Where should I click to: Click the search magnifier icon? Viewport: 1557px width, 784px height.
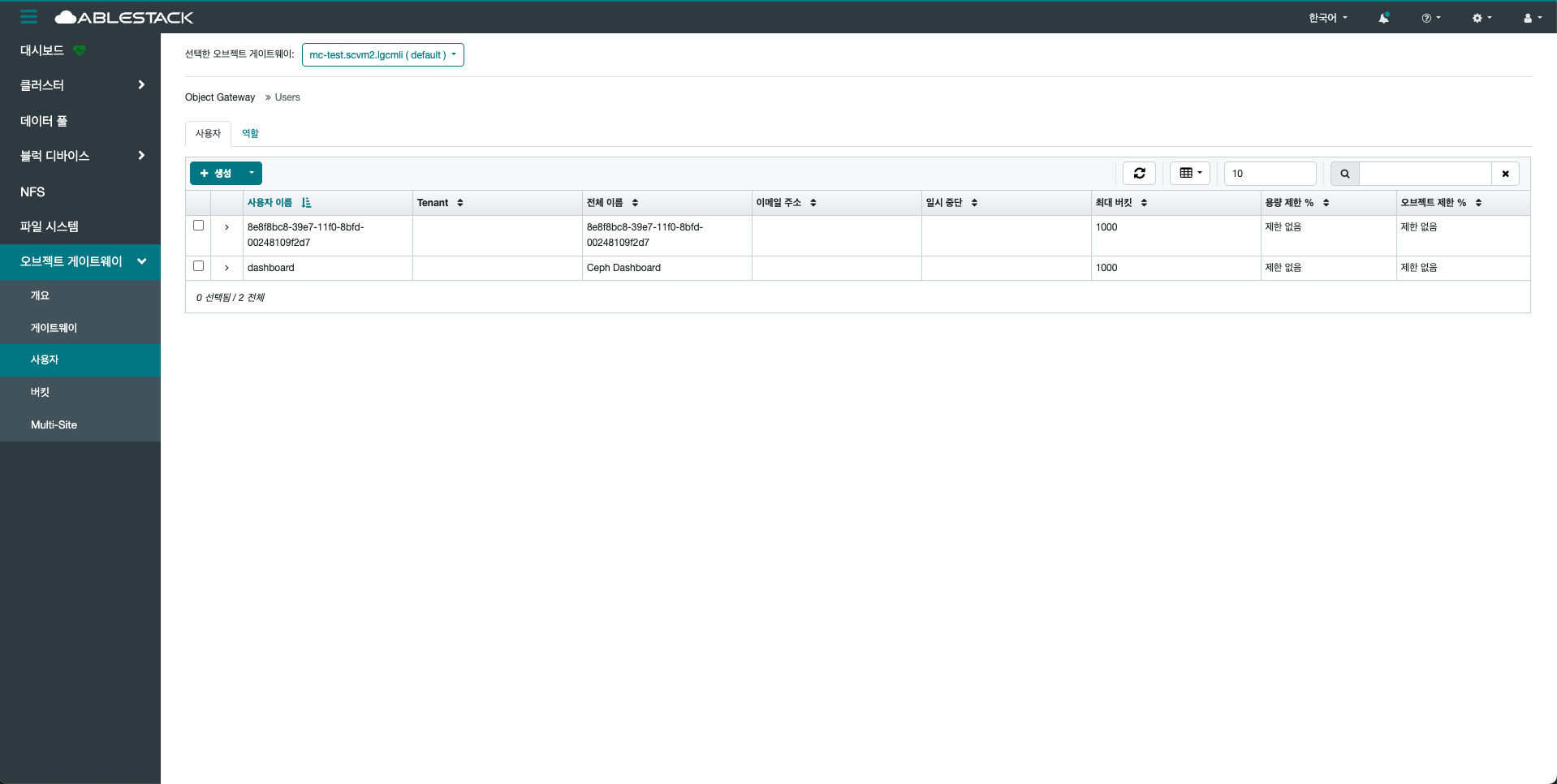click(x=1344, y=174)
